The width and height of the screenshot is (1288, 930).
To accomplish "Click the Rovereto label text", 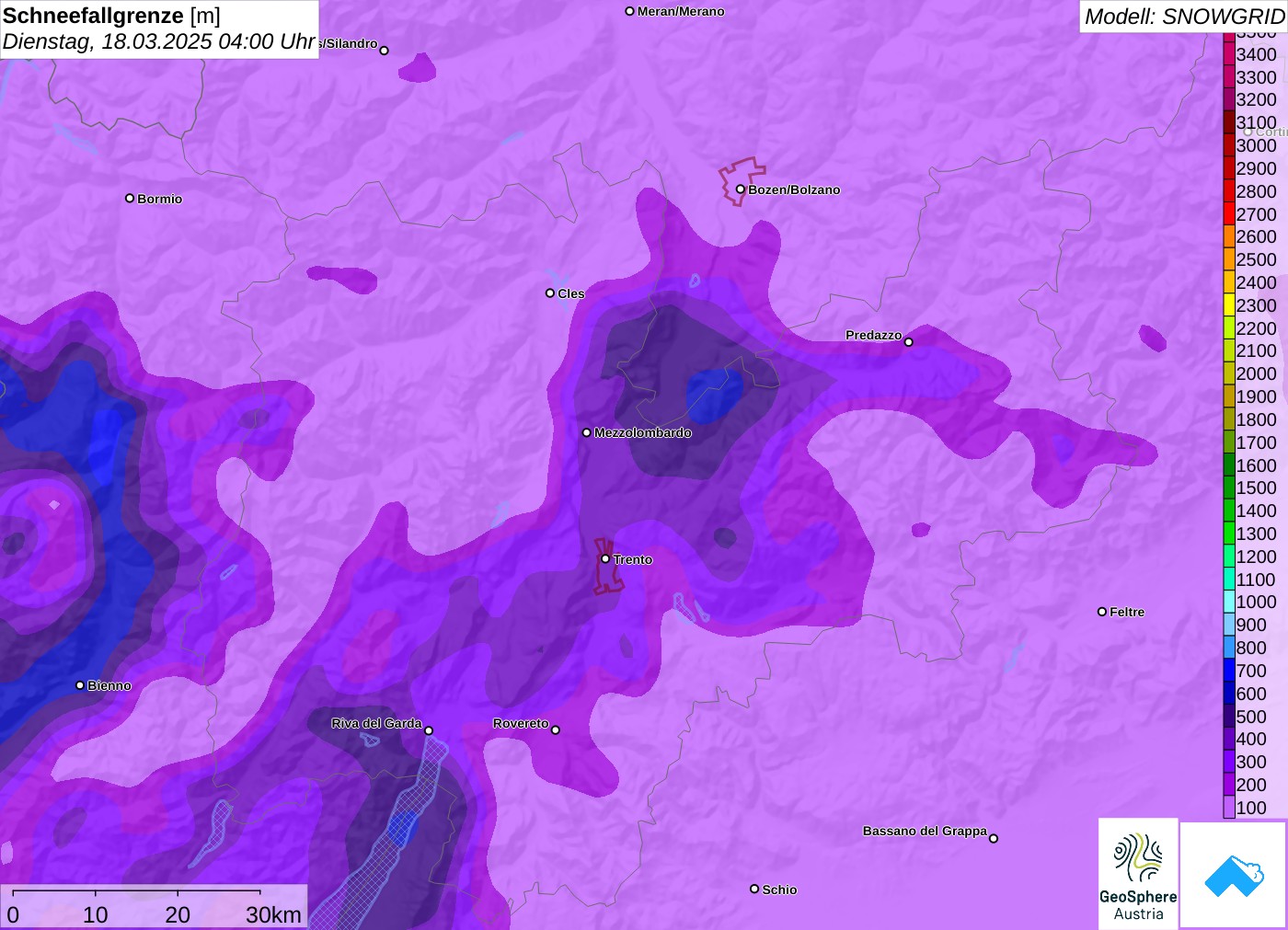I will [521, 723].
